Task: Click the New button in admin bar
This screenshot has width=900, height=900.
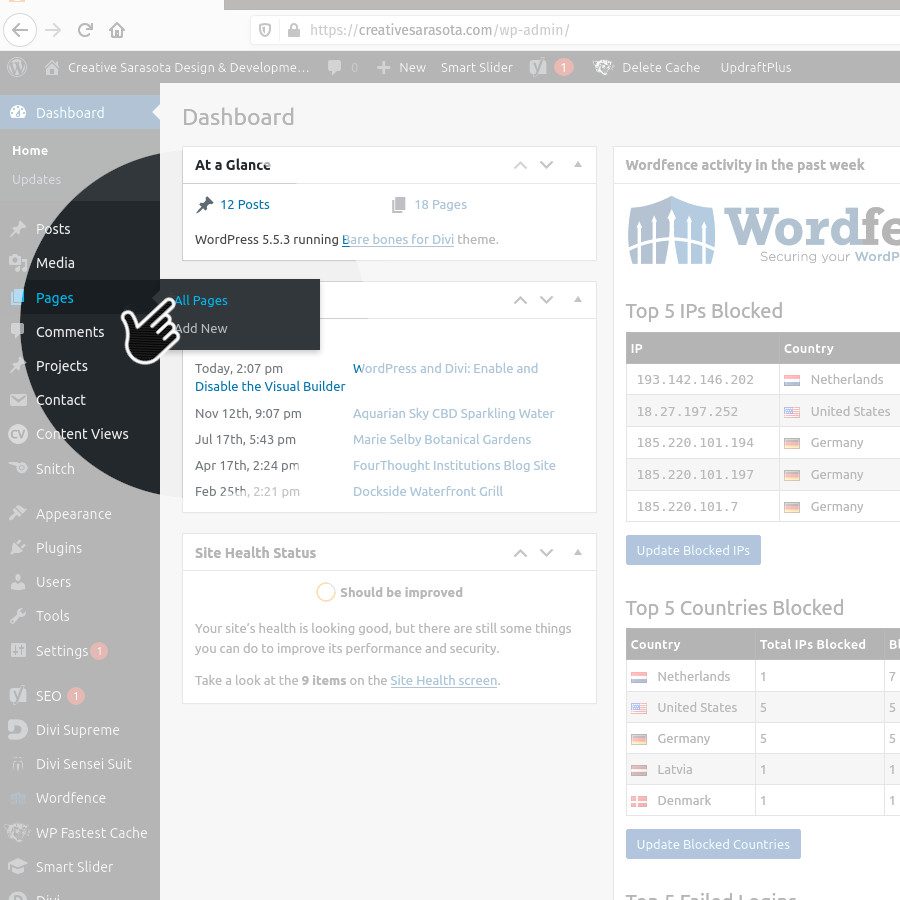Action: pyautogui.click(x=401, y=67)
